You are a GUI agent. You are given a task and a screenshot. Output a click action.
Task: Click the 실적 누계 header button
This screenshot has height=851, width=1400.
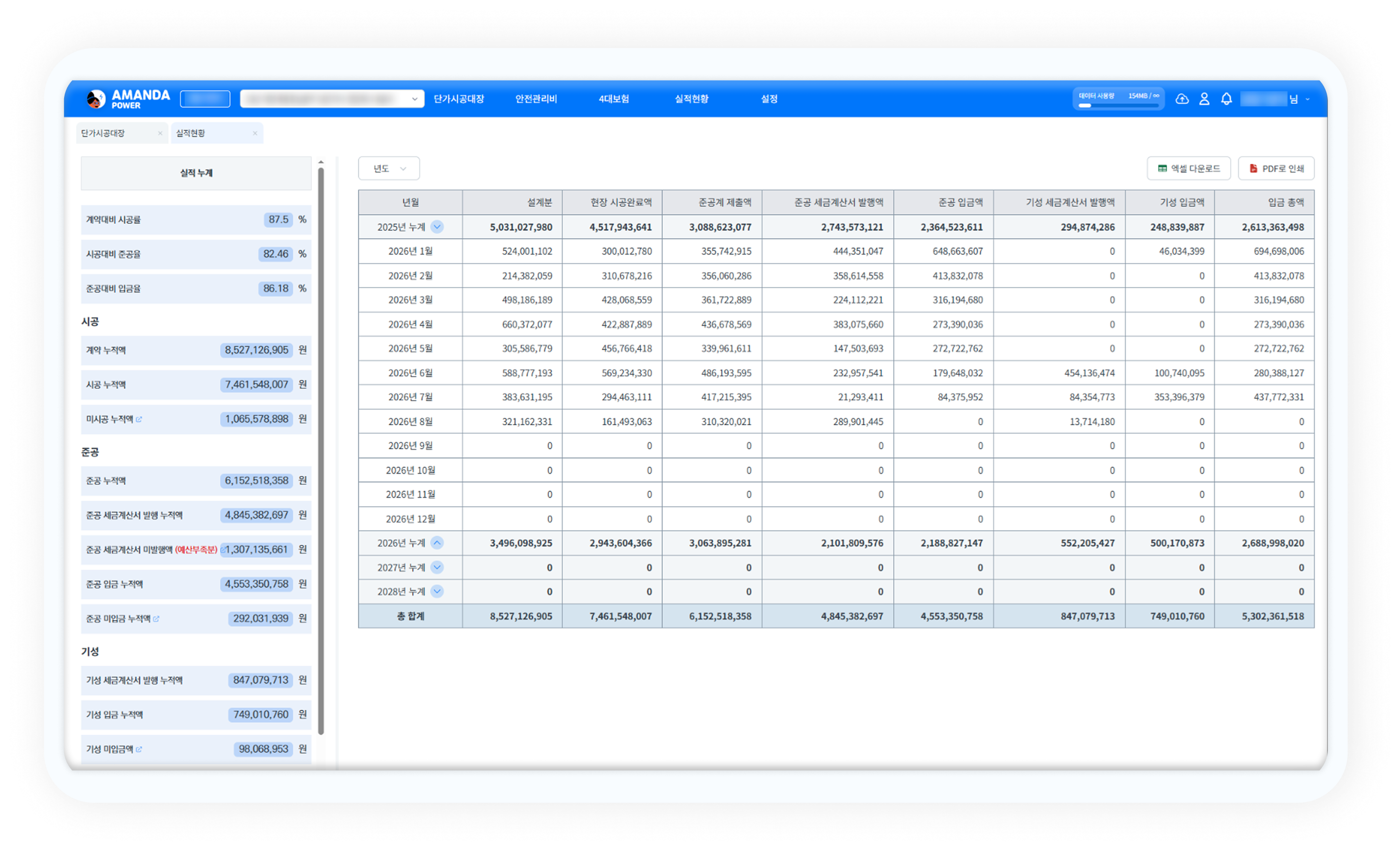[196, 173]
